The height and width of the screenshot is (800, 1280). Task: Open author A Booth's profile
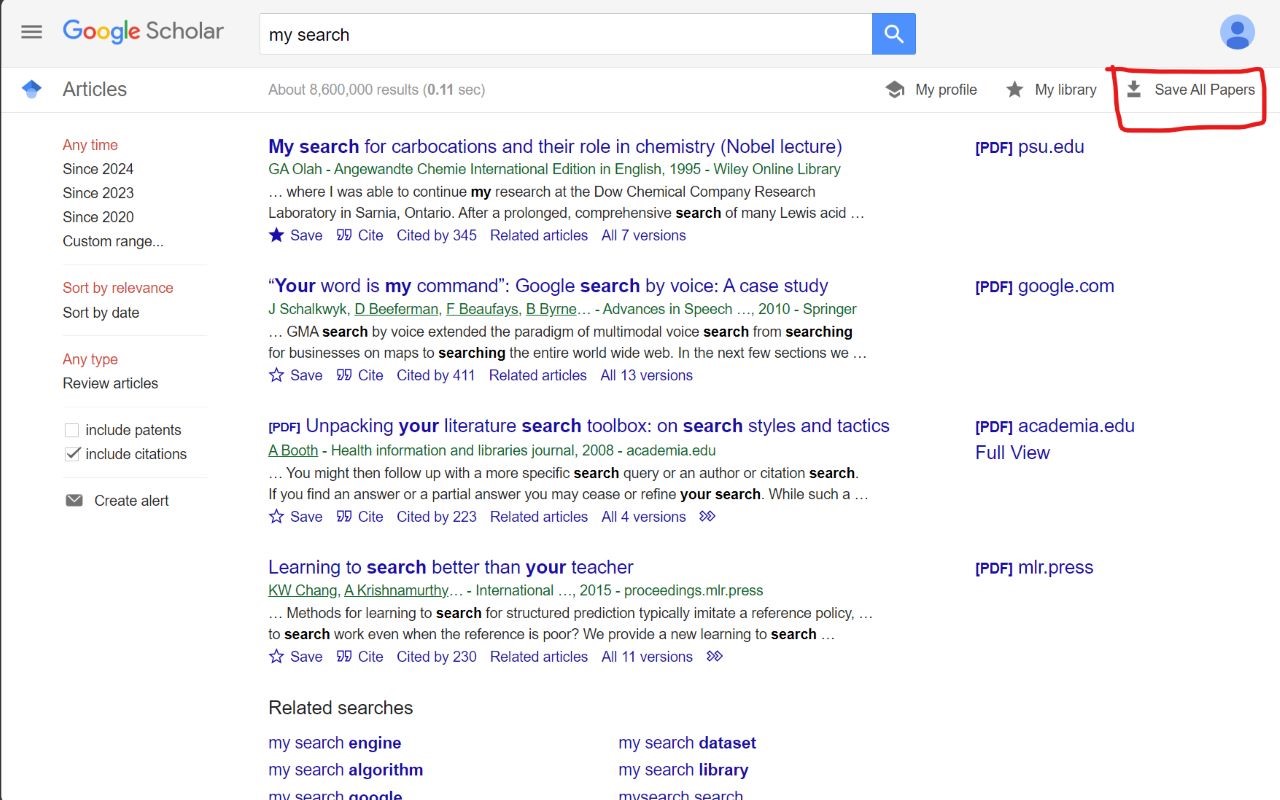[x=293, y=450]
